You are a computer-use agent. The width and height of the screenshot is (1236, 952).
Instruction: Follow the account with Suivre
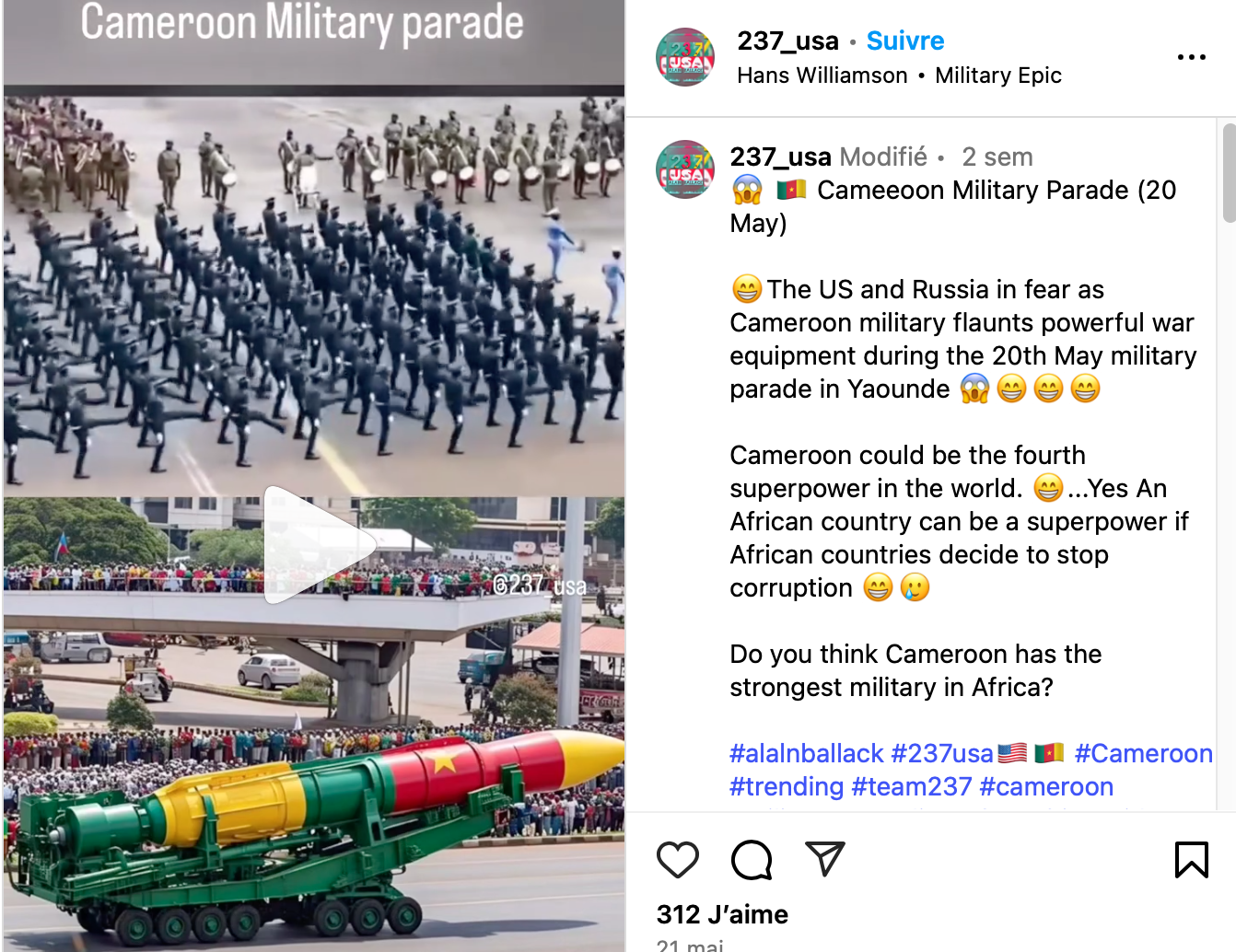click(x=905, y=41)
